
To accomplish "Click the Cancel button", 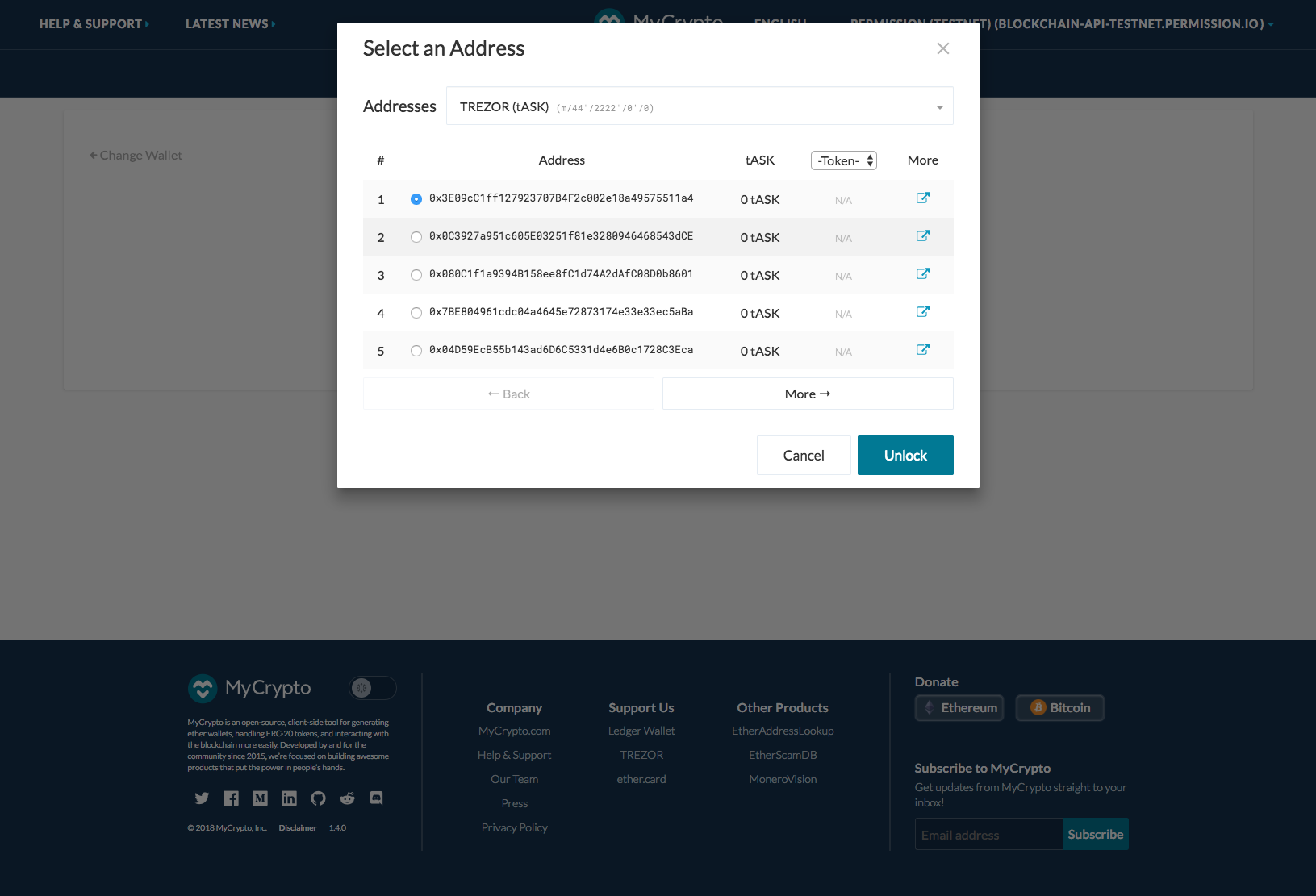I will pos(804,456).
